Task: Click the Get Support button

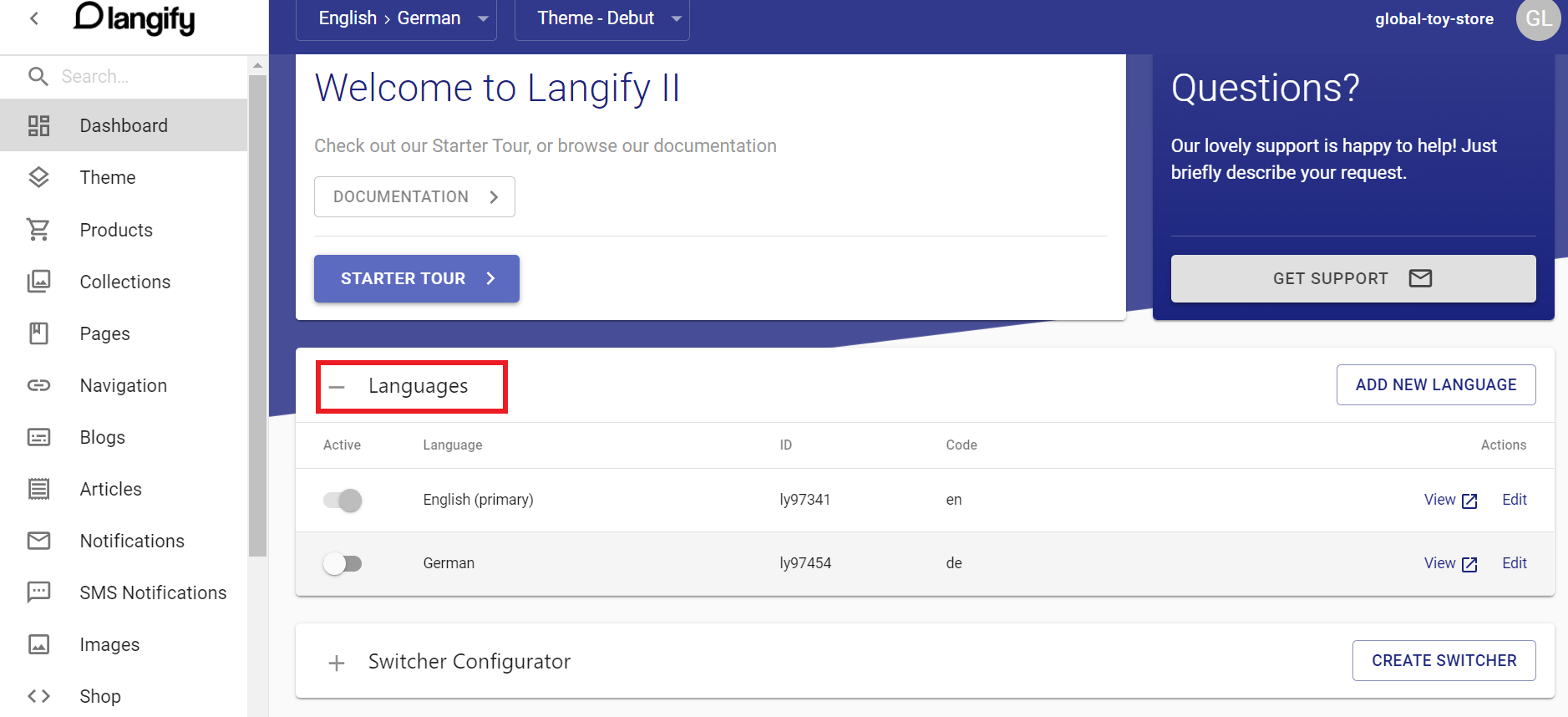Action: click(x=1353, y=278)
